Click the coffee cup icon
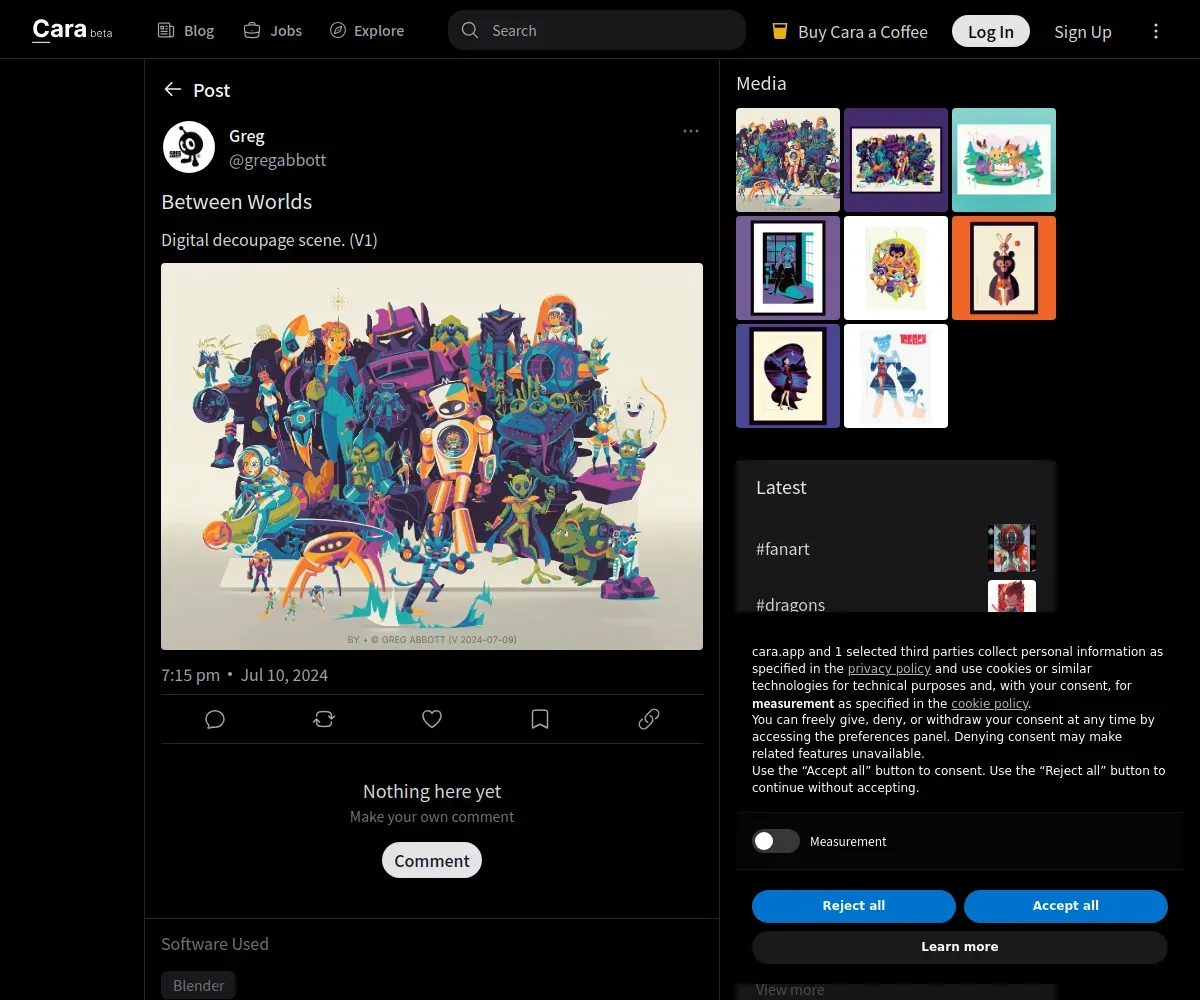The width and height of the screenshot is (1200, 1000). coord(780,31)
